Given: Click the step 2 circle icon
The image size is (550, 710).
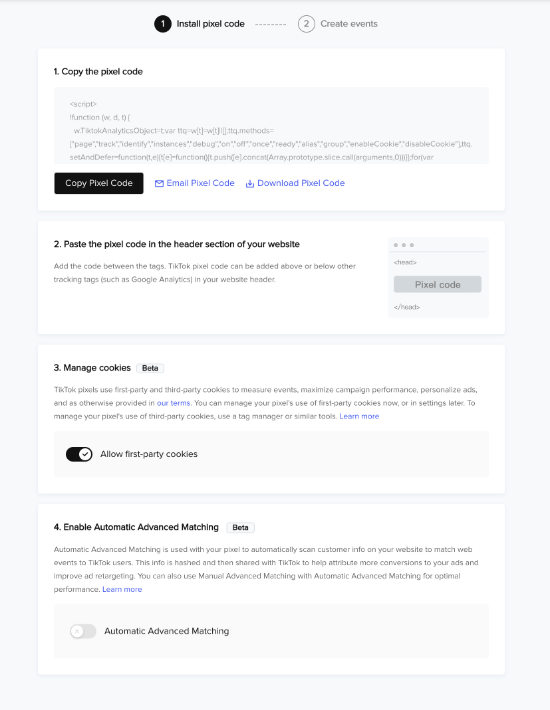Looking at the screenshot, I should click(x=306, y=24).
